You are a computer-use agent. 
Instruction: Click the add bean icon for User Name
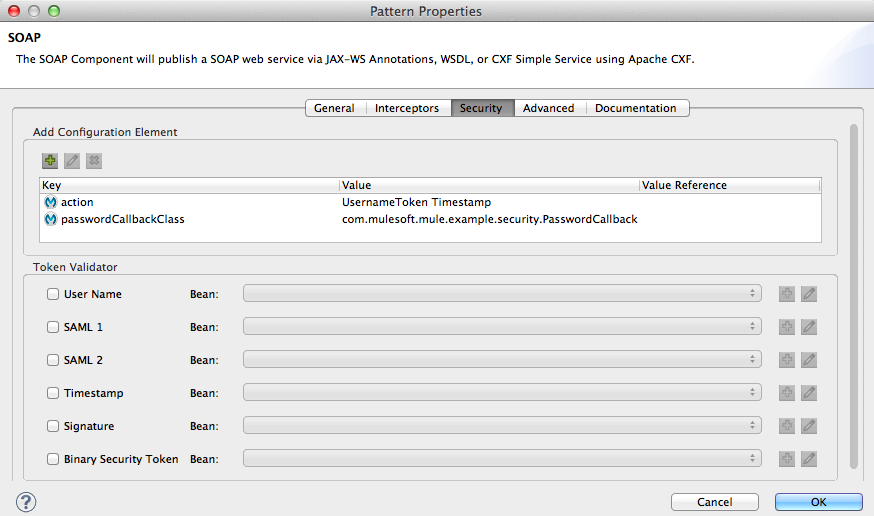coord(787,294)
